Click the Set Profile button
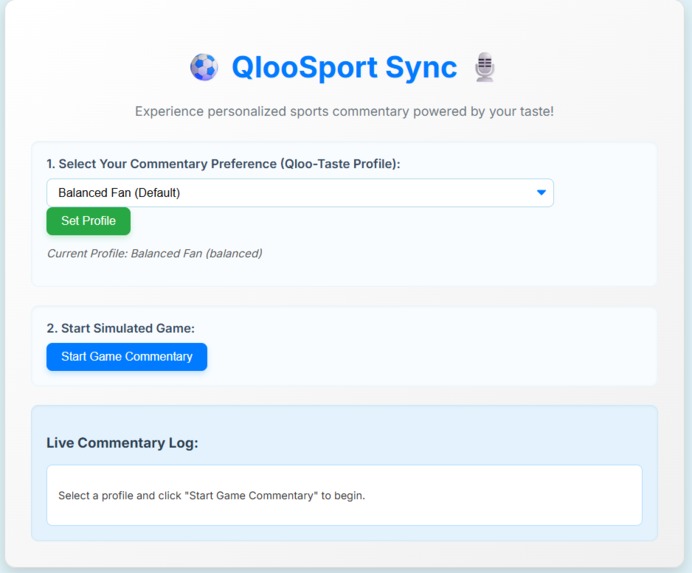The height and width of the screenshot is (573, 692). click(x=89, y=221)
